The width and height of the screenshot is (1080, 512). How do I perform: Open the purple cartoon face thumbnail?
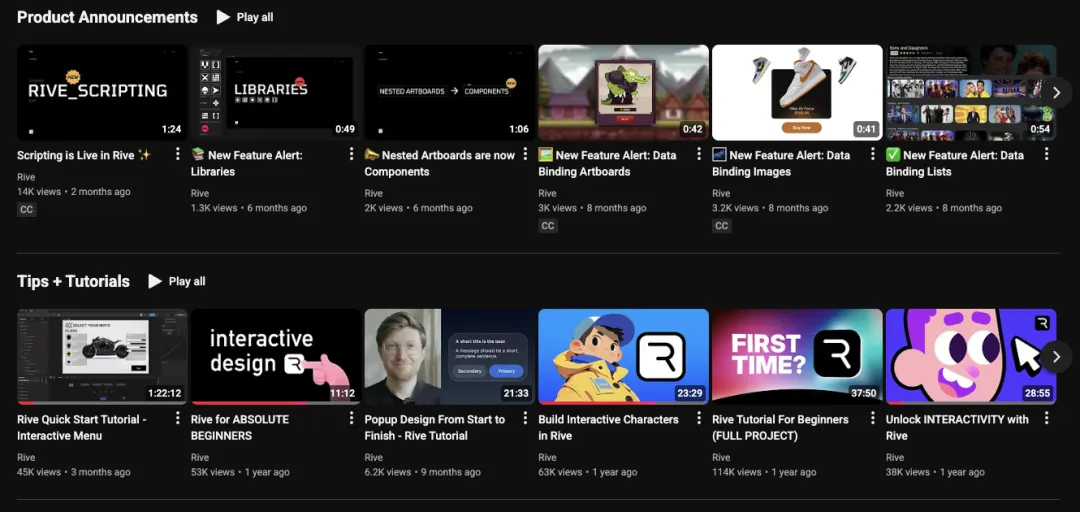(x=971, y=356)
